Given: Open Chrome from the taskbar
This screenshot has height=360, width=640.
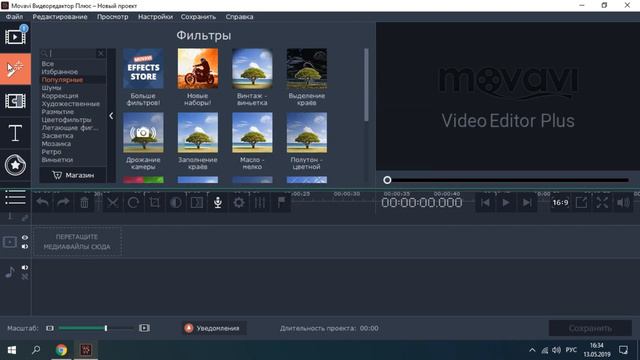Looking at the screenshot, I should point(61,350).
